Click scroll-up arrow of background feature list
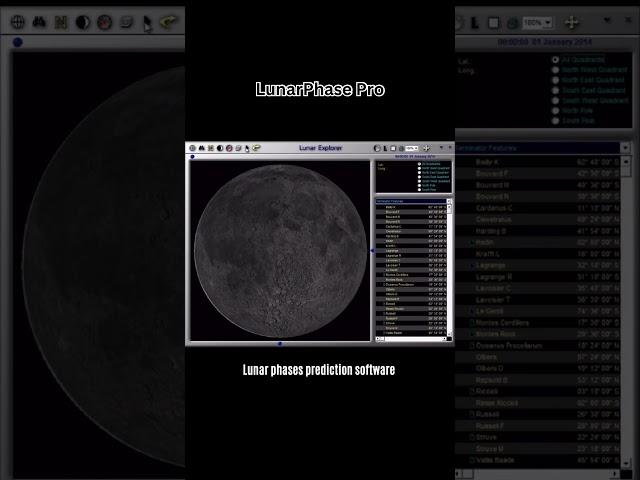640x480 pixels. (x=626, y=161)
